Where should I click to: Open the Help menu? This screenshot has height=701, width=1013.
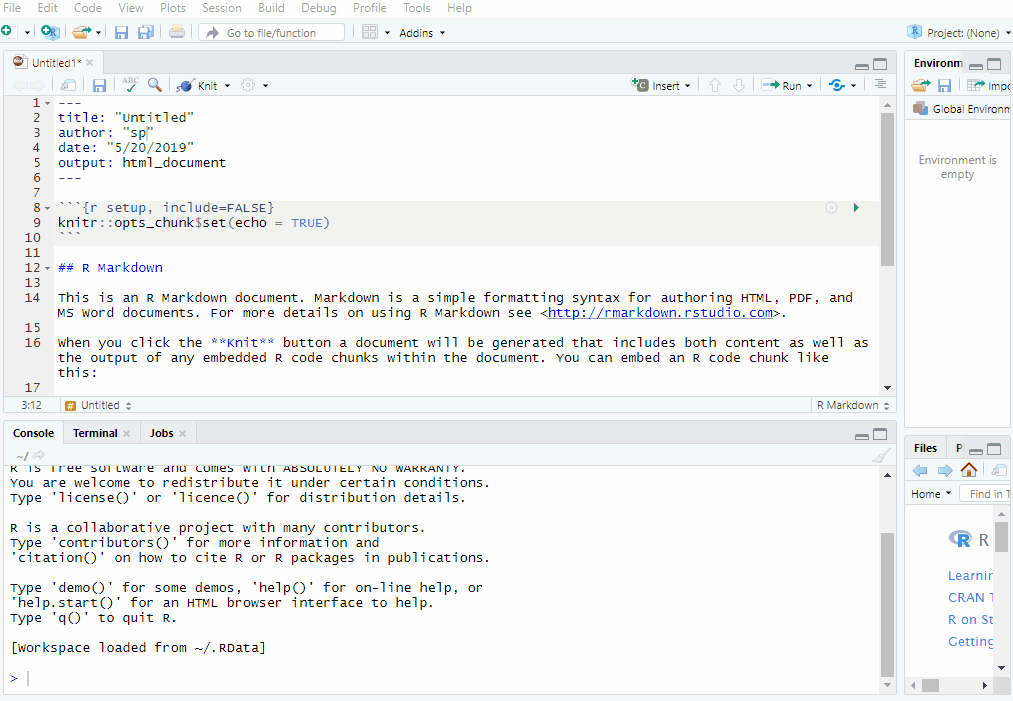459,8
